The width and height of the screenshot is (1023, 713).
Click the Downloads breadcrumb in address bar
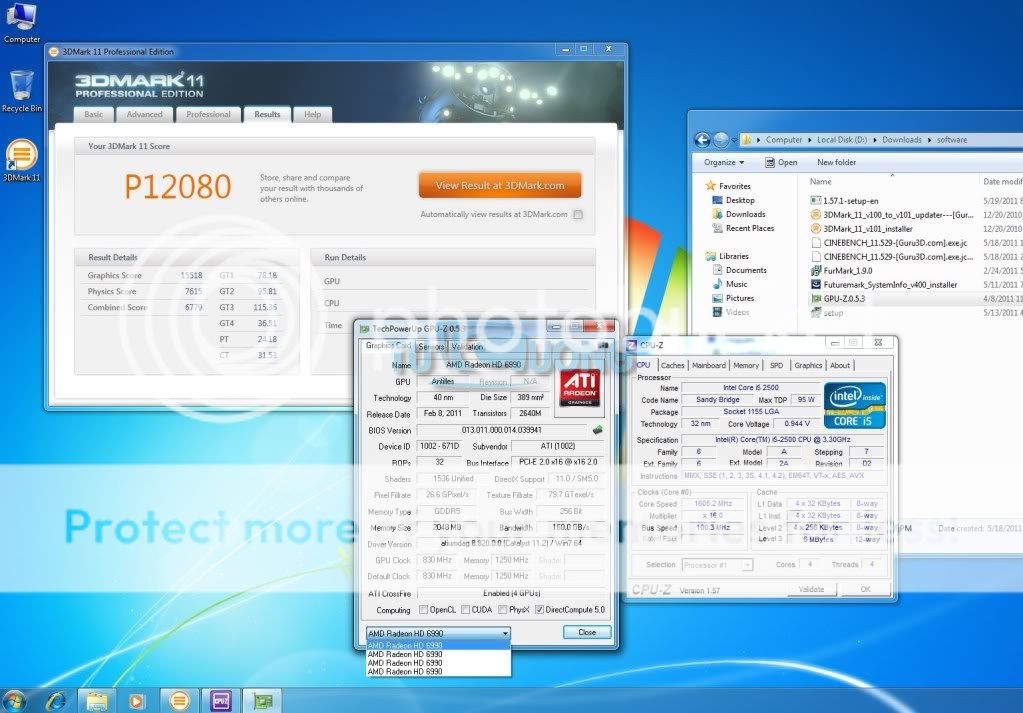click(902, 140)
